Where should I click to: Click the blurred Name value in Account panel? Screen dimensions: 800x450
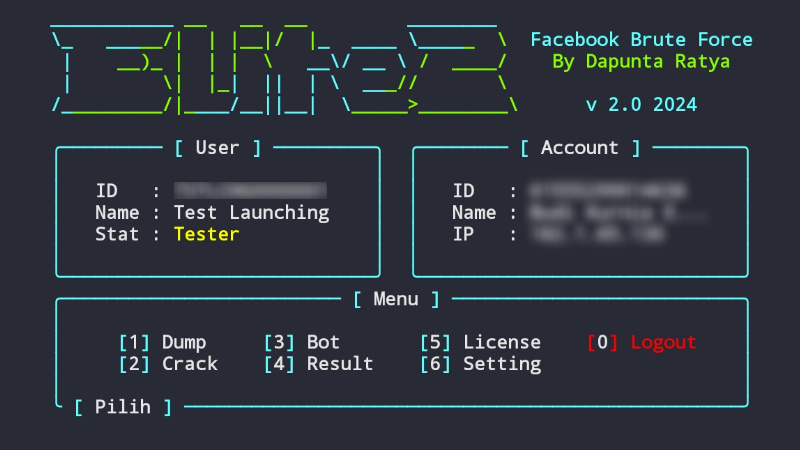618,212
